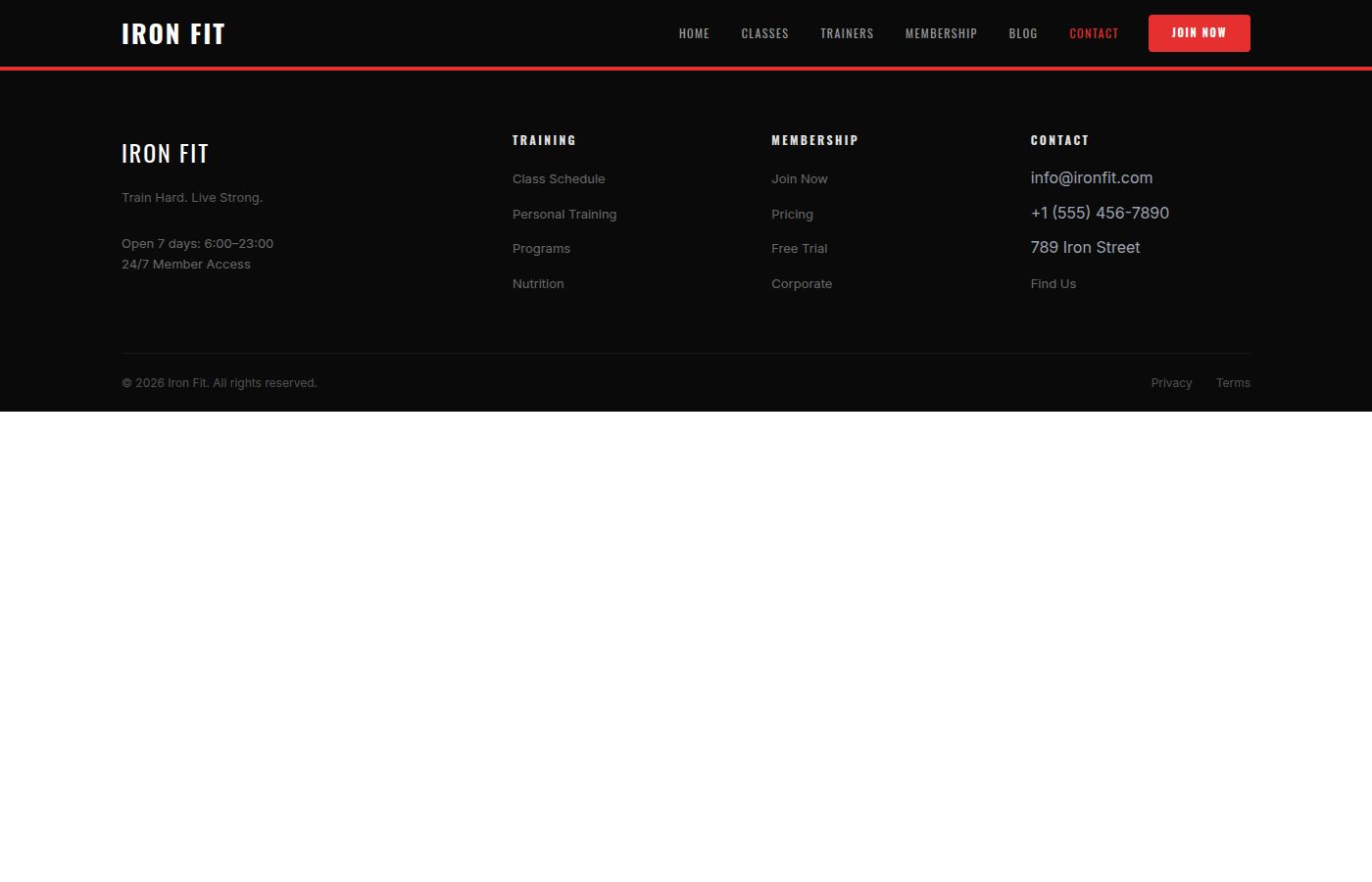Click Join Now under Membership column
This screenshot has width=1372, height=882.
point(800,178)
